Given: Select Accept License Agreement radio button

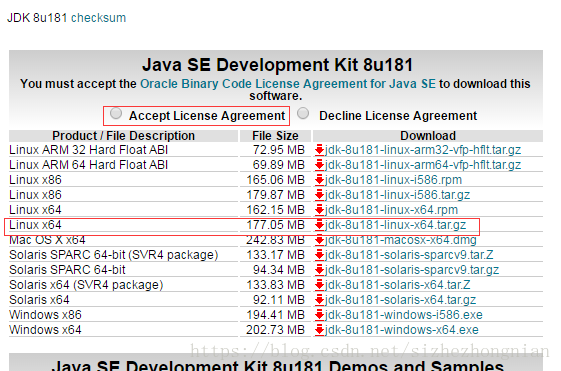Looking at the screenshot, I should pyautogui.click(x=116, y=113).
